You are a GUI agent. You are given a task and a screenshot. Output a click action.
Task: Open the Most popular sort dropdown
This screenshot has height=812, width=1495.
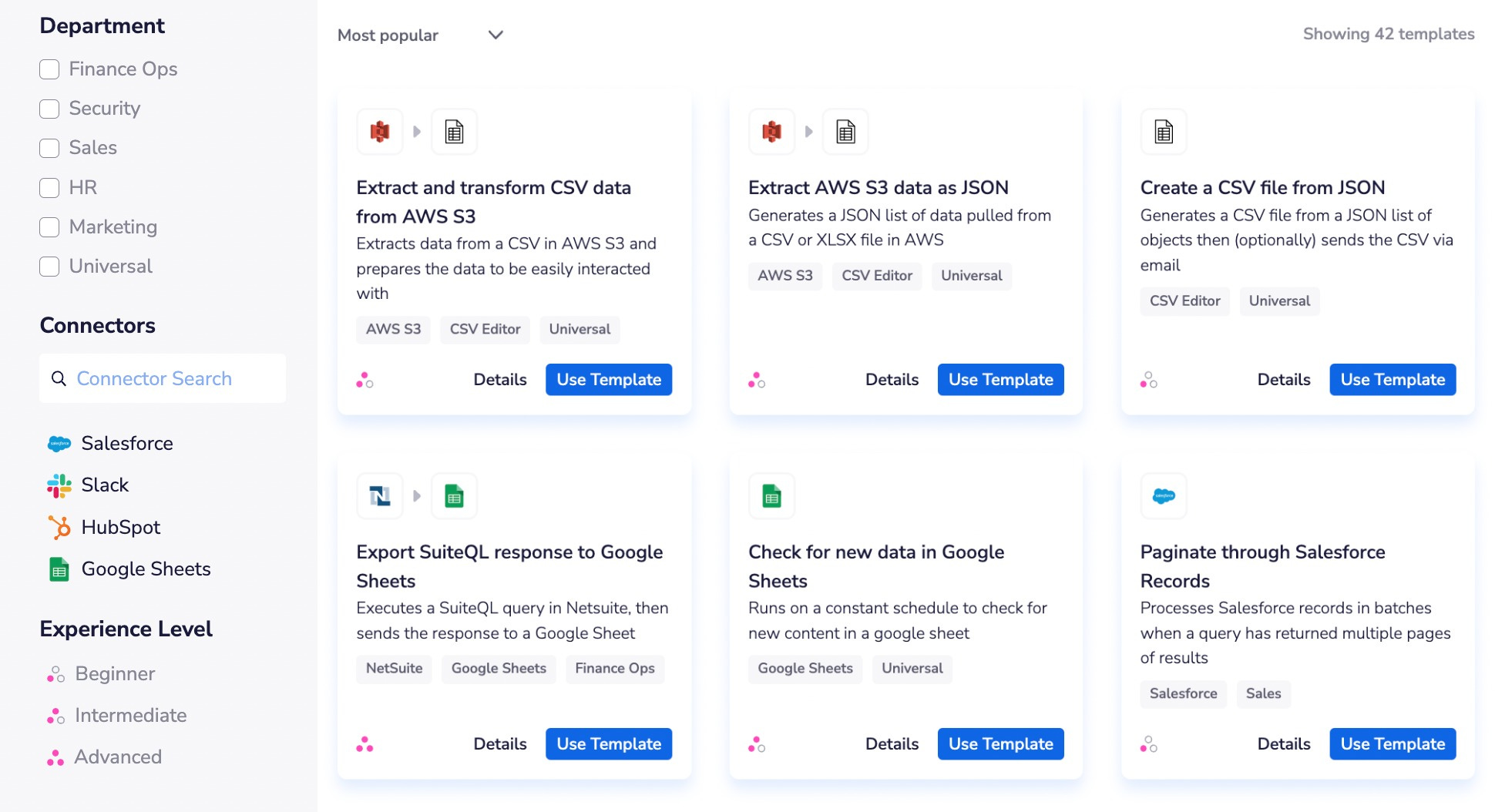point(421,35)
